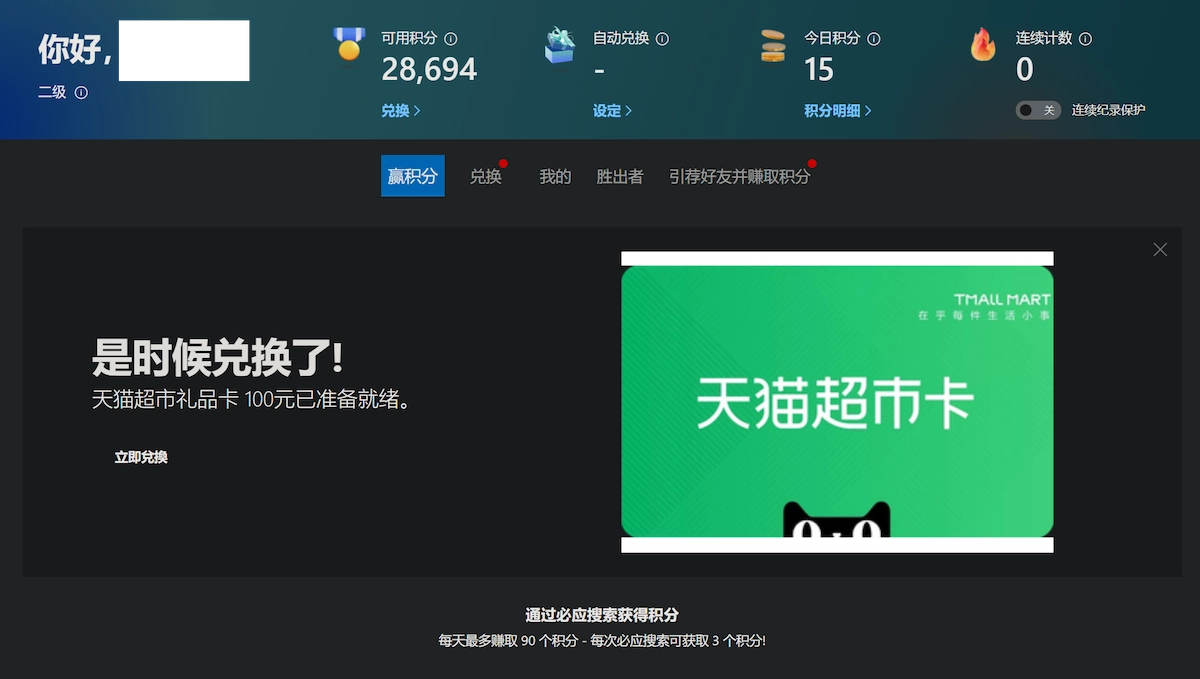This screenshot has height=679, width=1200.
Task: Toggle the 连续纪录保护 streak protection switch
Action: click(x=1038, y=110)
